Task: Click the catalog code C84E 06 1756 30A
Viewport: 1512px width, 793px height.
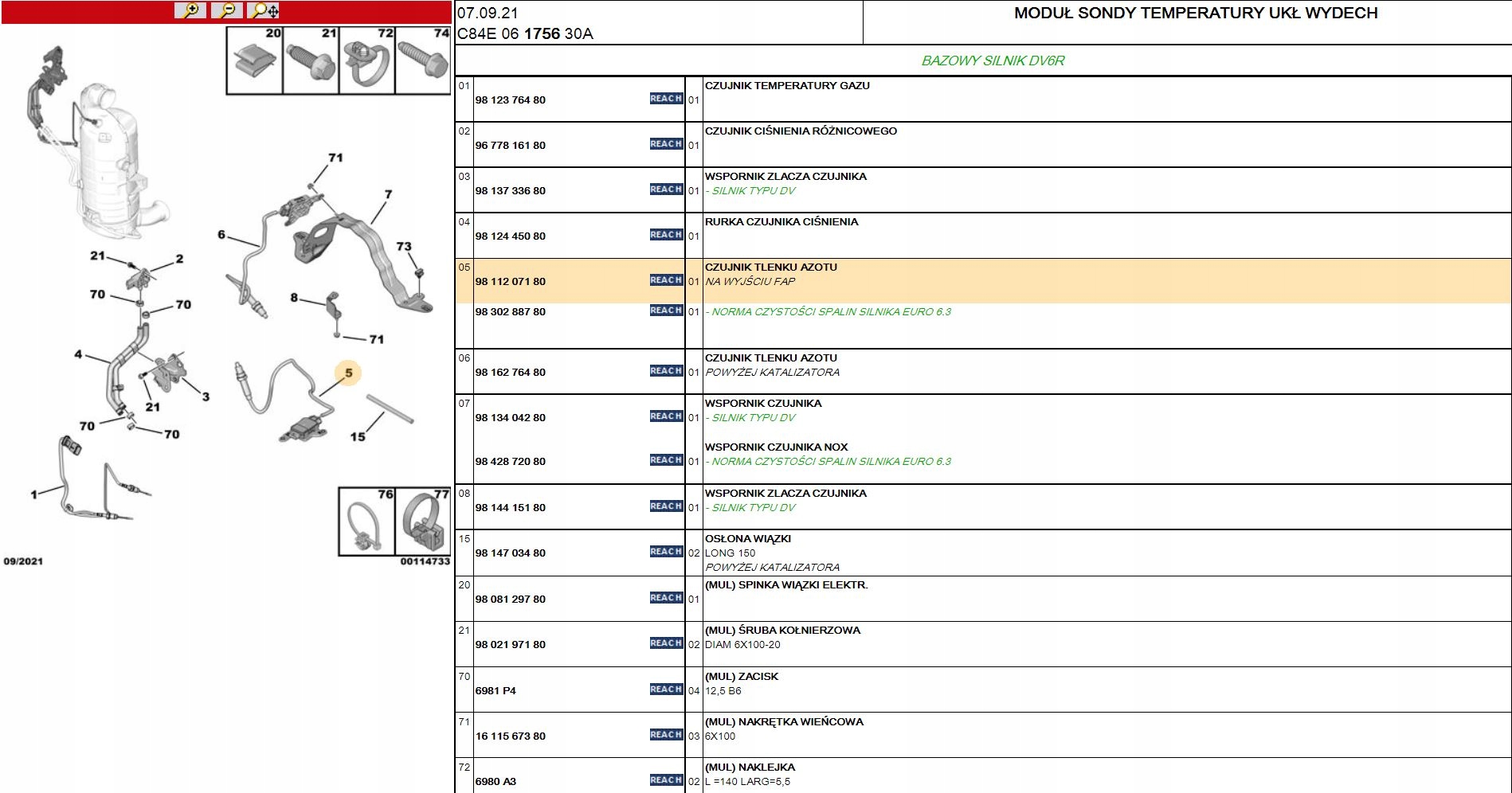Action: (525, 33)
